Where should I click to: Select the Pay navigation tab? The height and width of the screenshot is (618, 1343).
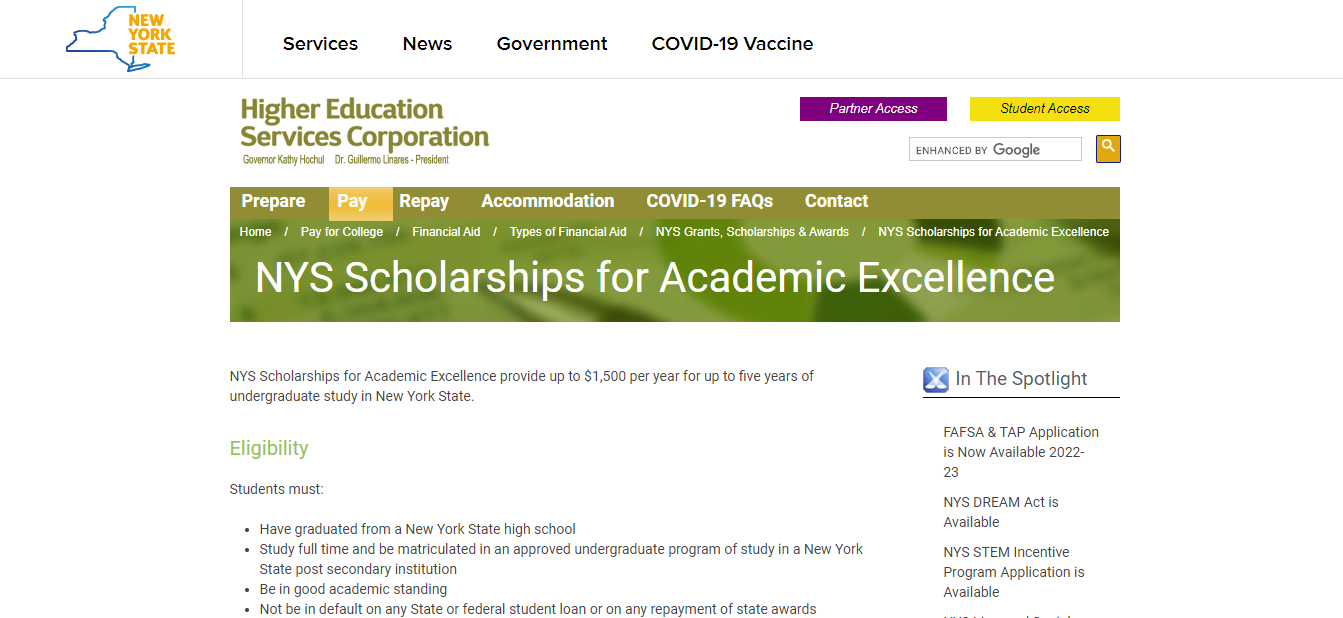click(x=352, y=201)
